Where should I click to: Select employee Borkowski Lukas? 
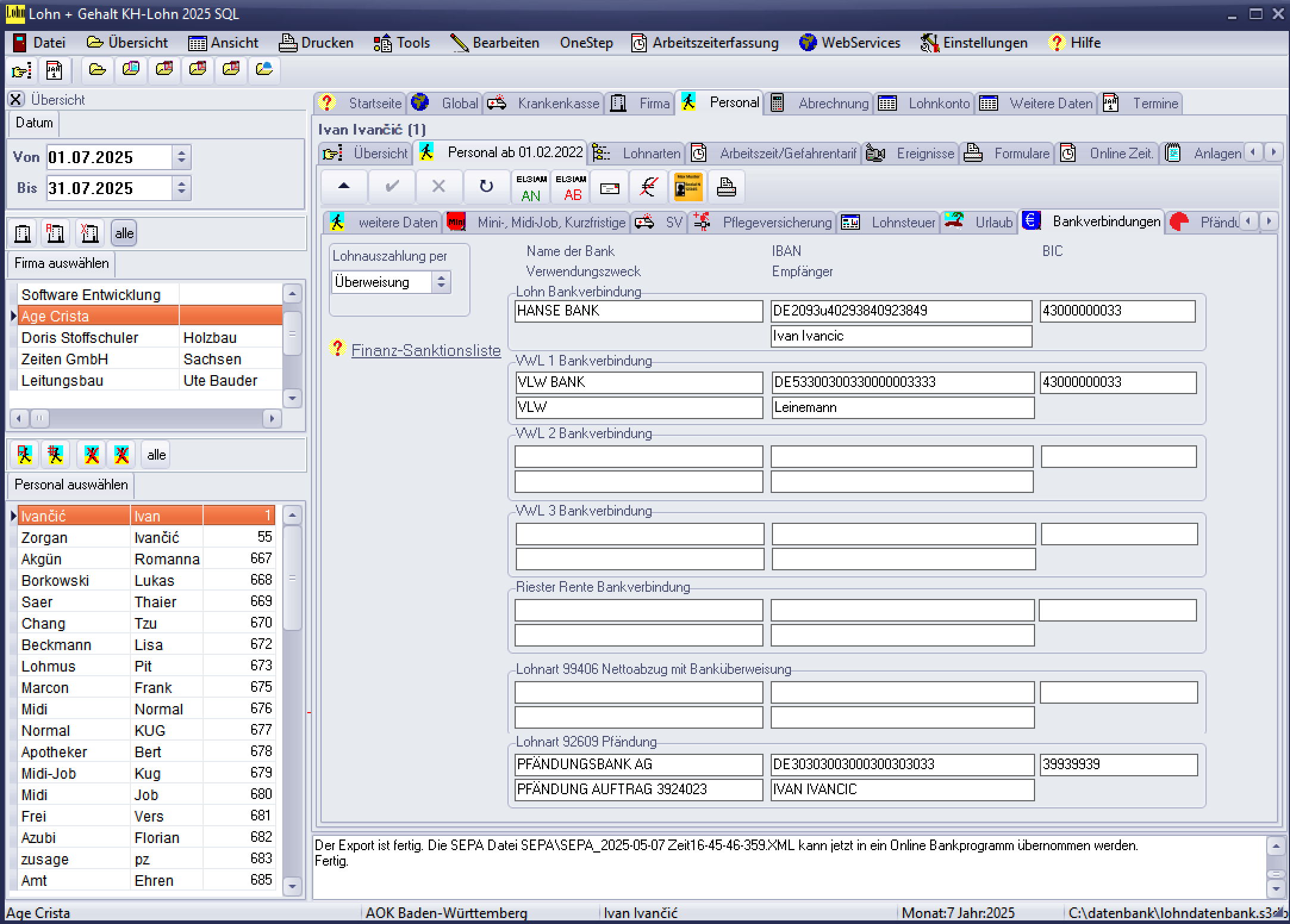click(x=147, y=580)
